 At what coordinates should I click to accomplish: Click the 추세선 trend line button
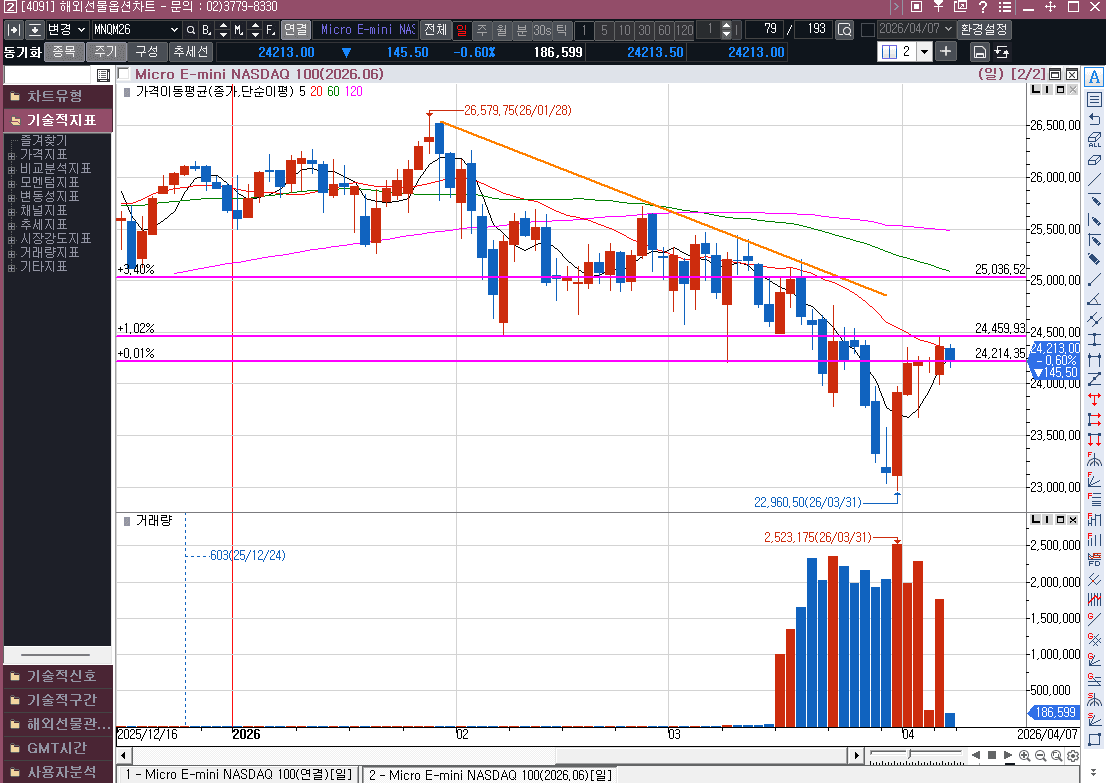point(189,52)
